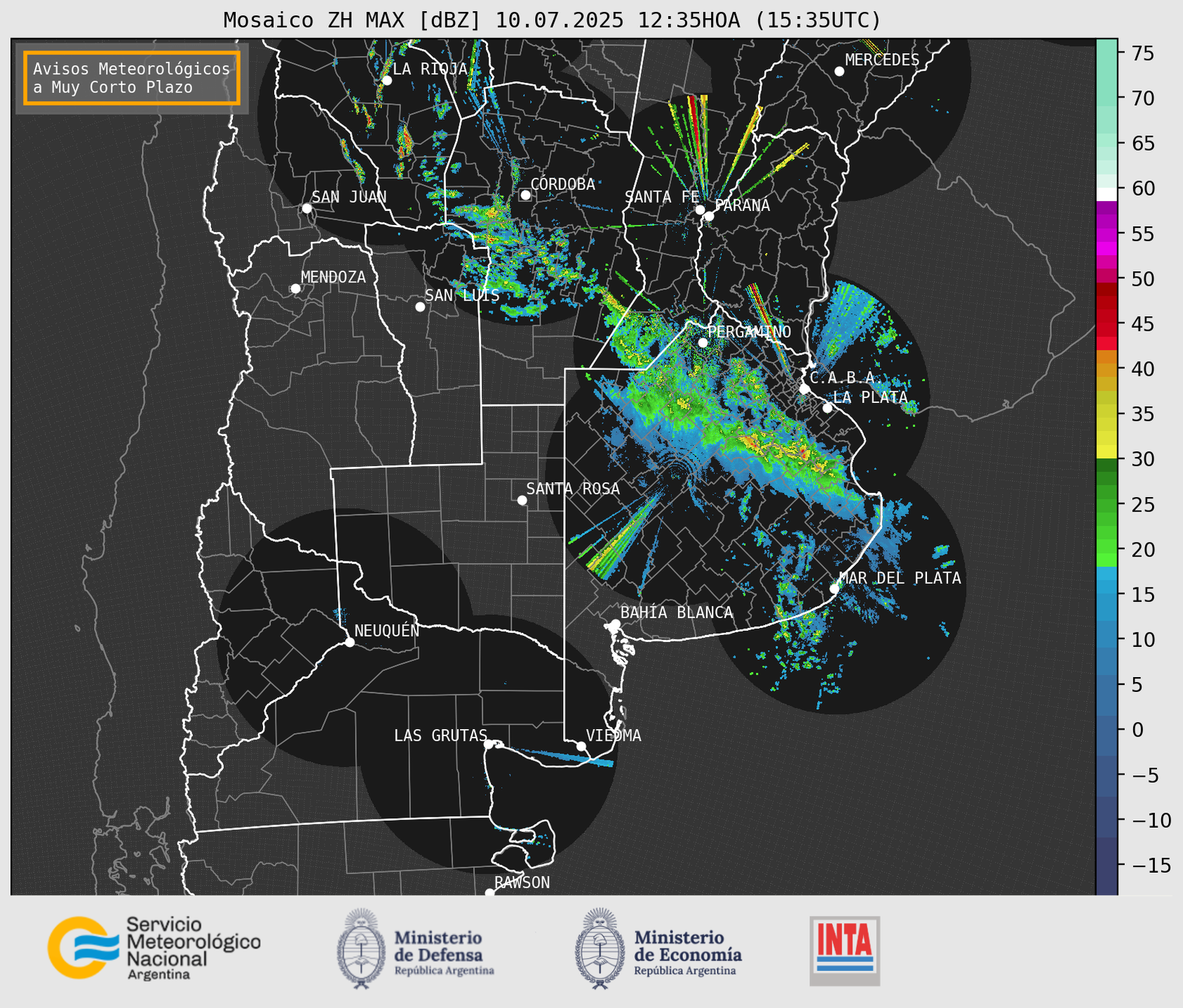Click the Servicio Meteorológico Nacional logo
Image resolution: width=1183 pixels, height=1008 pixels.
pyautogui.click(x=154, y=948)
